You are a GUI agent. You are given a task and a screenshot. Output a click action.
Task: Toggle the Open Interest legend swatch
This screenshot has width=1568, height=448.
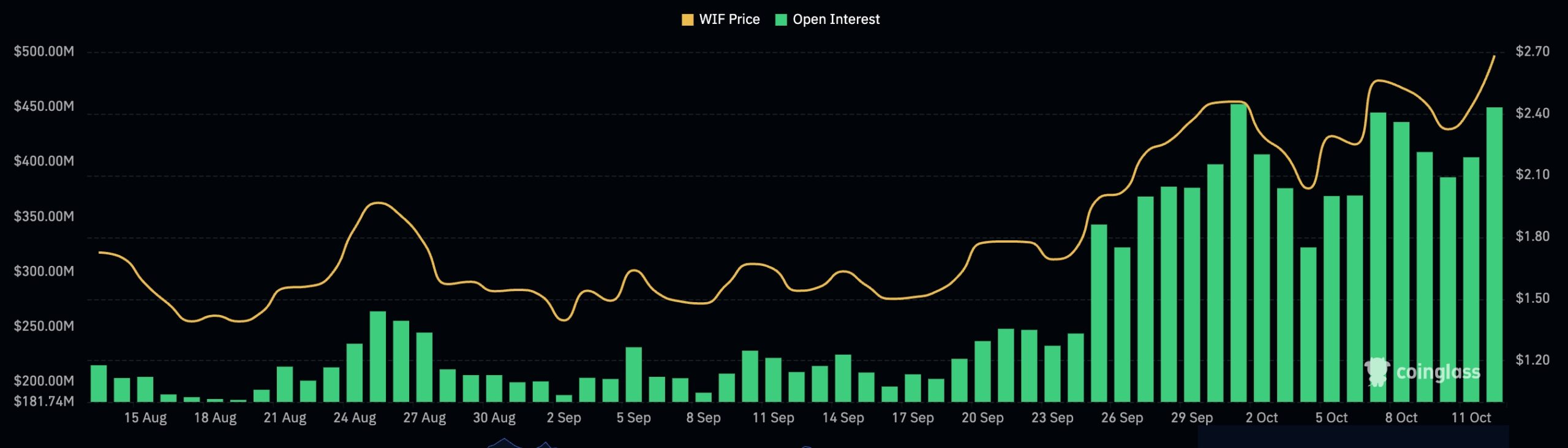(781, 20)
